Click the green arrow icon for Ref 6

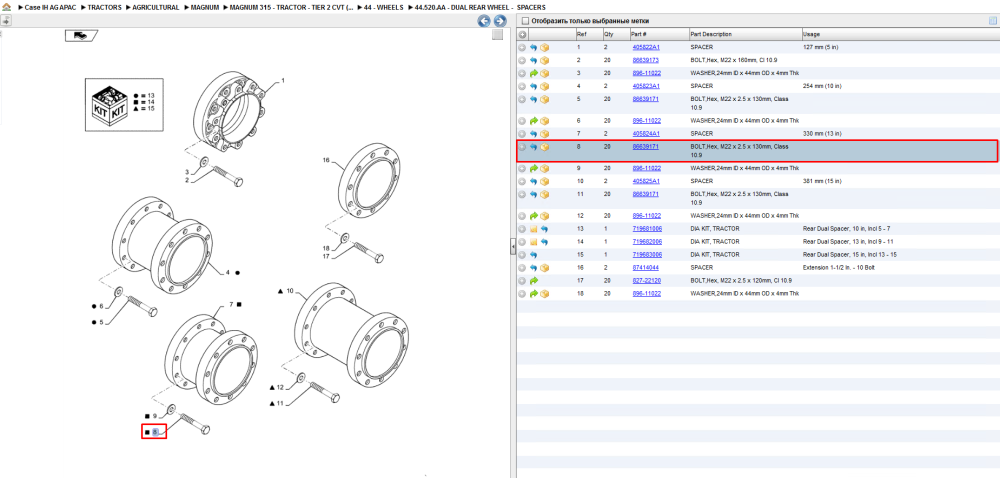(534, 121)
